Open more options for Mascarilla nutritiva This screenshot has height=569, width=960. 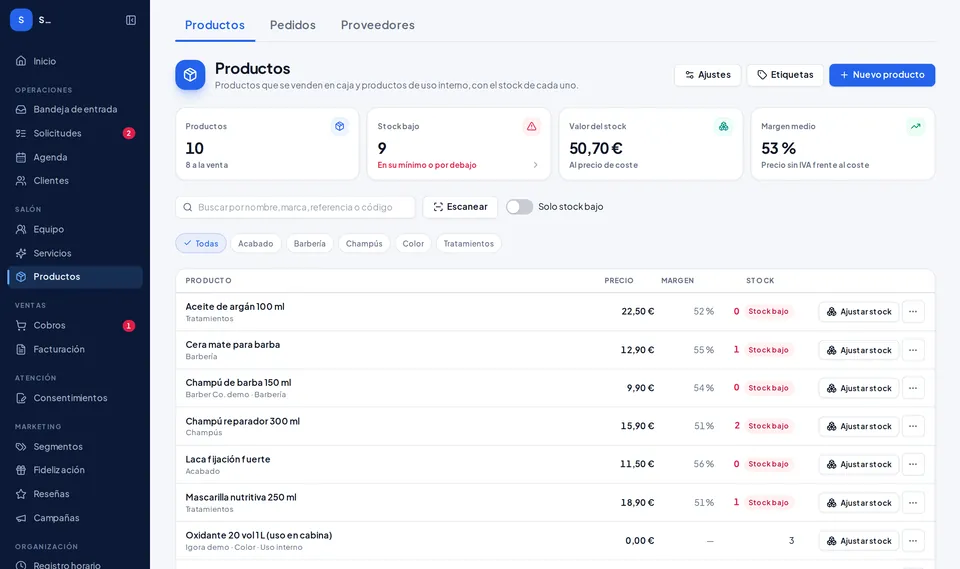[913, 503]
